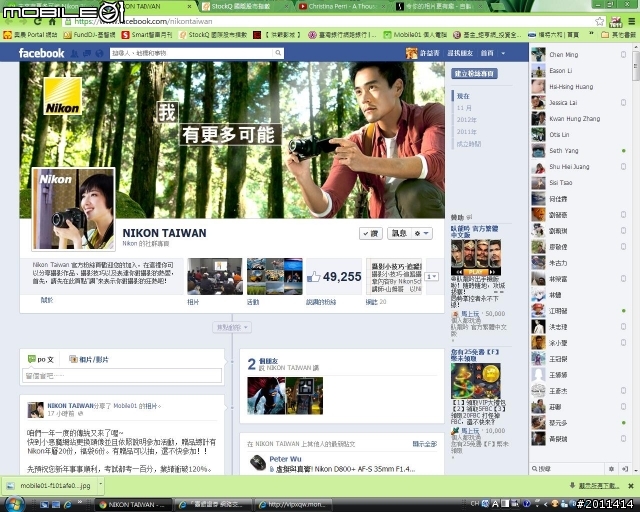Go to browser home page icon
640x512 pixels.
(x=52, y=21)
